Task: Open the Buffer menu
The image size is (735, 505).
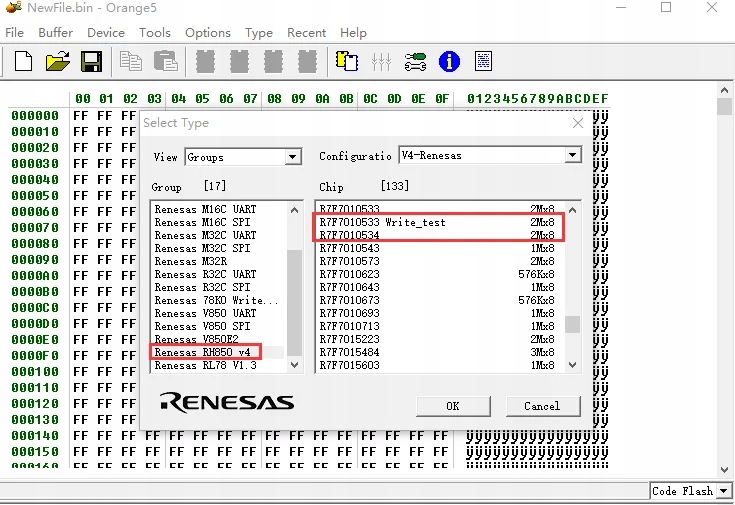Action: (55, 33)
